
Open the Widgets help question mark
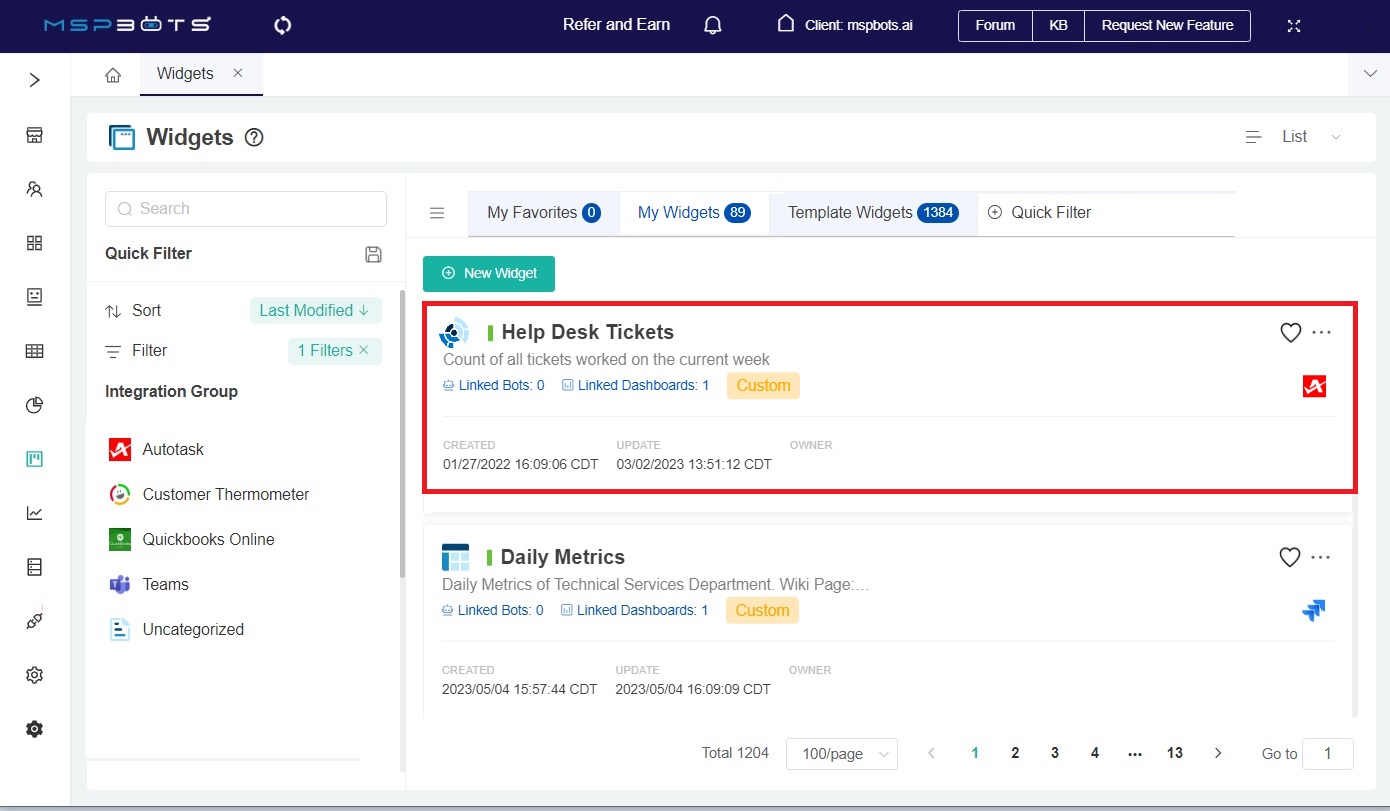[254, 138]
